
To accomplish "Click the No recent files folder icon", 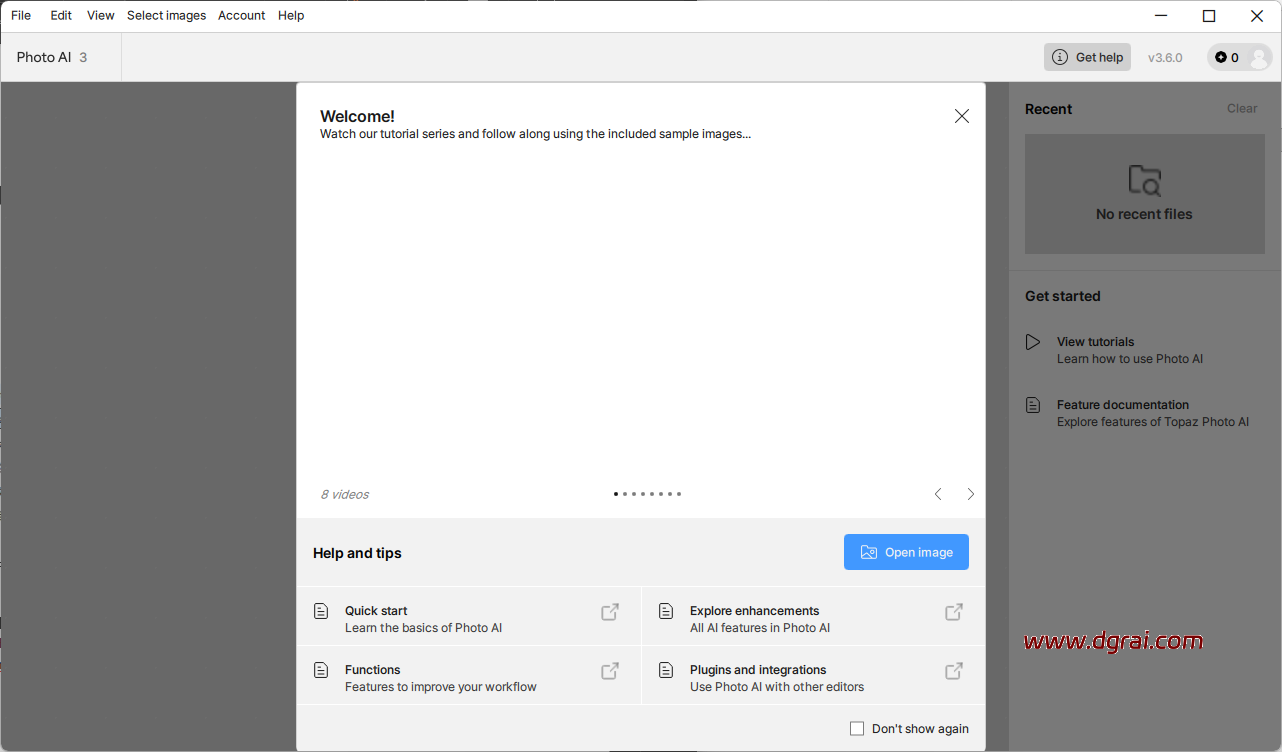I will click(1145, 180).
